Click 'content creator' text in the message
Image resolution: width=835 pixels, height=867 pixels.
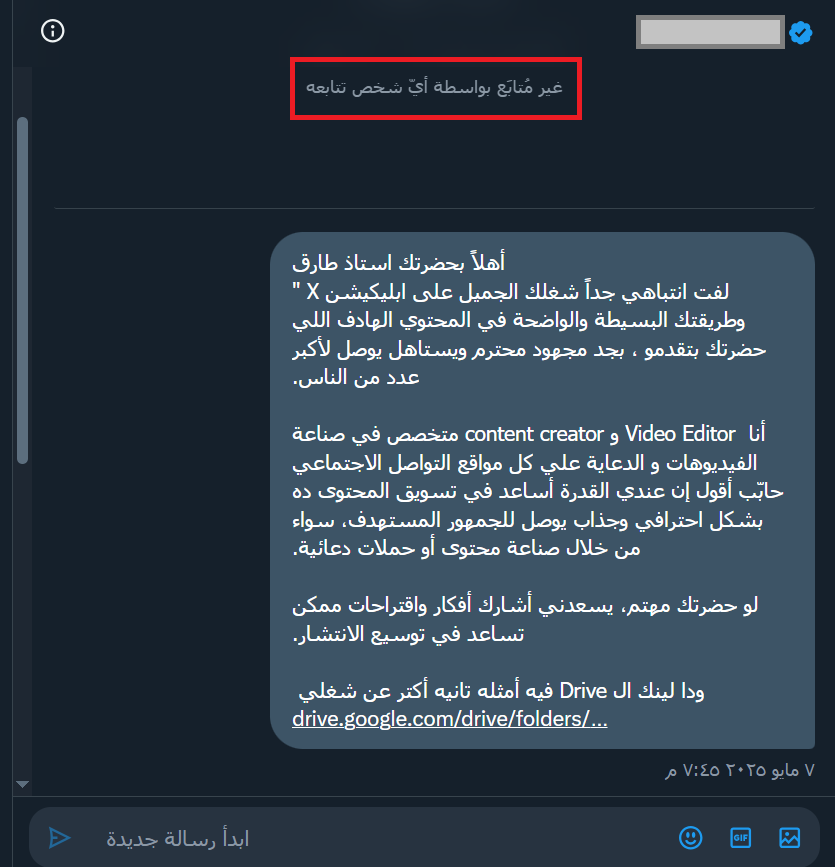click(x=534, y=434)
